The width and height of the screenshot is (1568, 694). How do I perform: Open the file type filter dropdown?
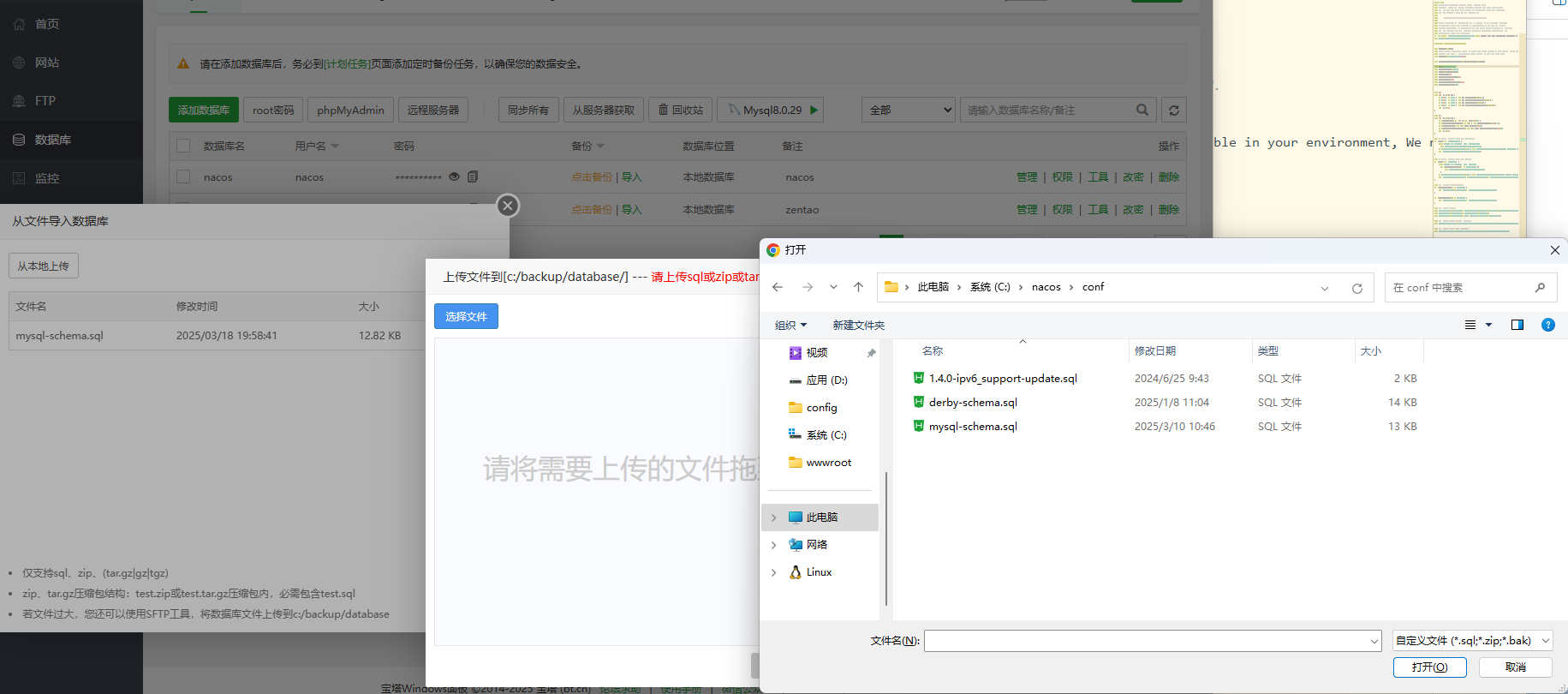(1473, 640)
